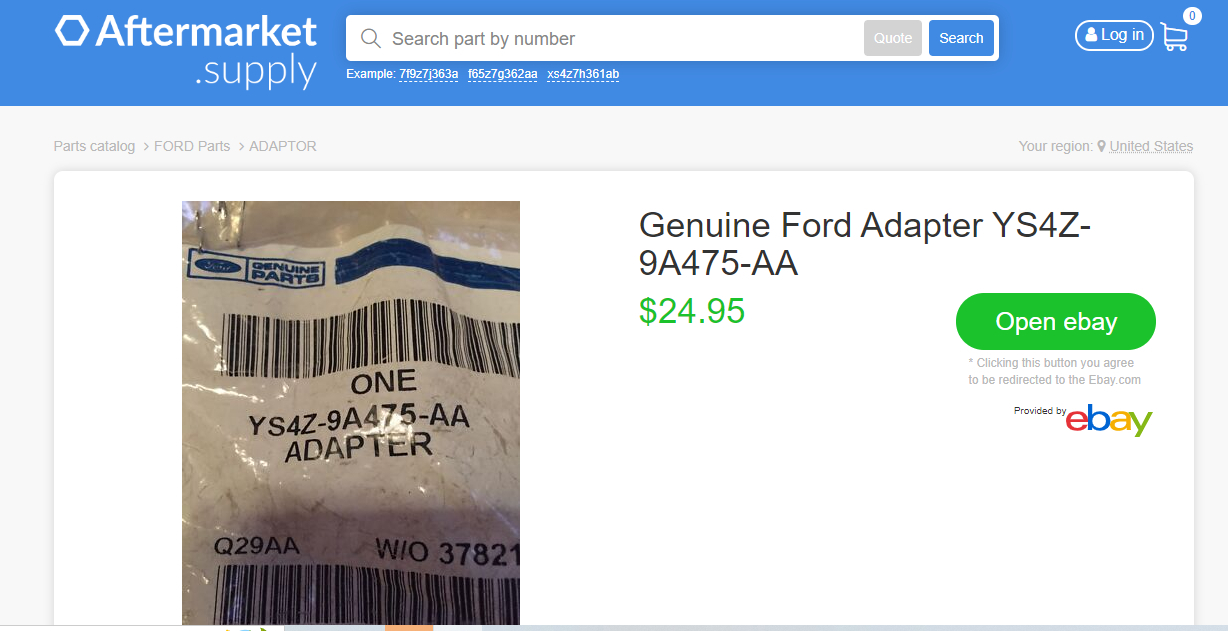The height and width of the screenshot is (631, 1228).
Task: Click the magnifying glass search icon
Action: coord(371,39)
